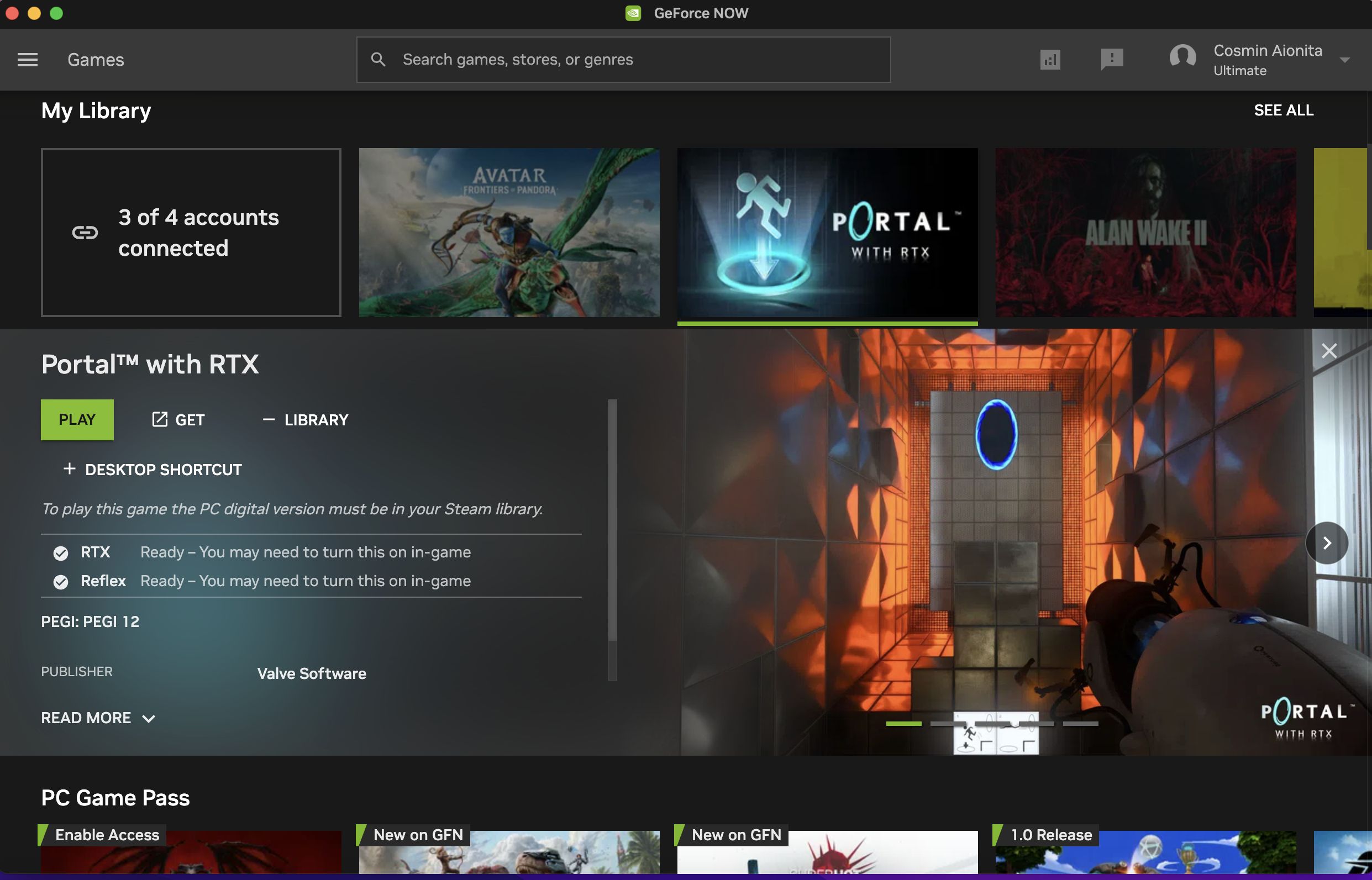Click the Portal with RTX title heading

coord(150,364)
